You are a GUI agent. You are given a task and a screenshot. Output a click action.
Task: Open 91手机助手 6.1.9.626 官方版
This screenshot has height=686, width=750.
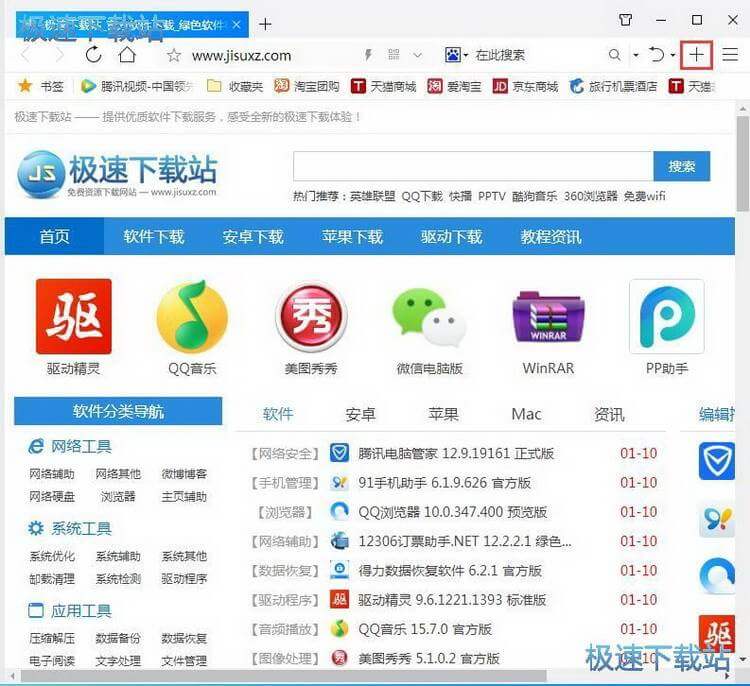pyautogui.click(x=445, y=483)
